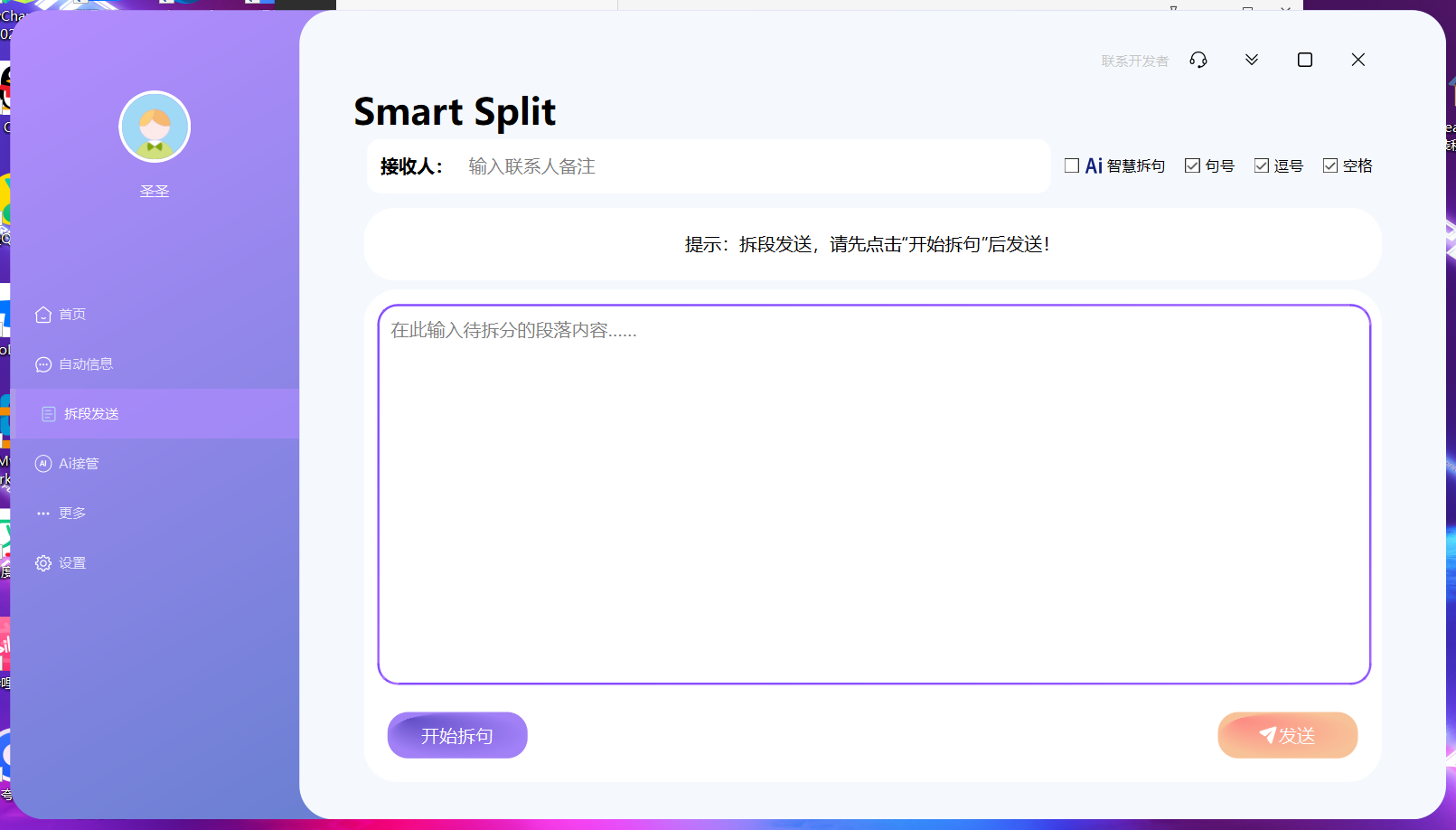This screenshot has width=1456, height=830.
Task: Open the 更多 menu item in sidebar
Action: coord(72,513)
